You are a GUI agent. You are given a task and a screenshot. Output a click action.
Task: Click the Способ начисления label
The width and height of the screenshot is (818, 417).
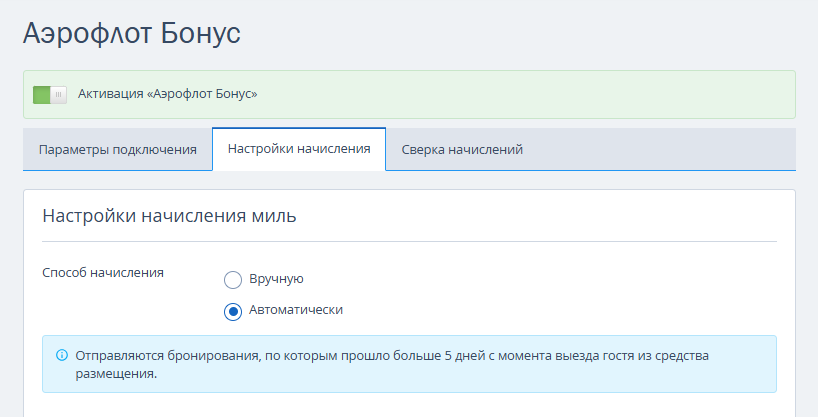tap(103, 272)
